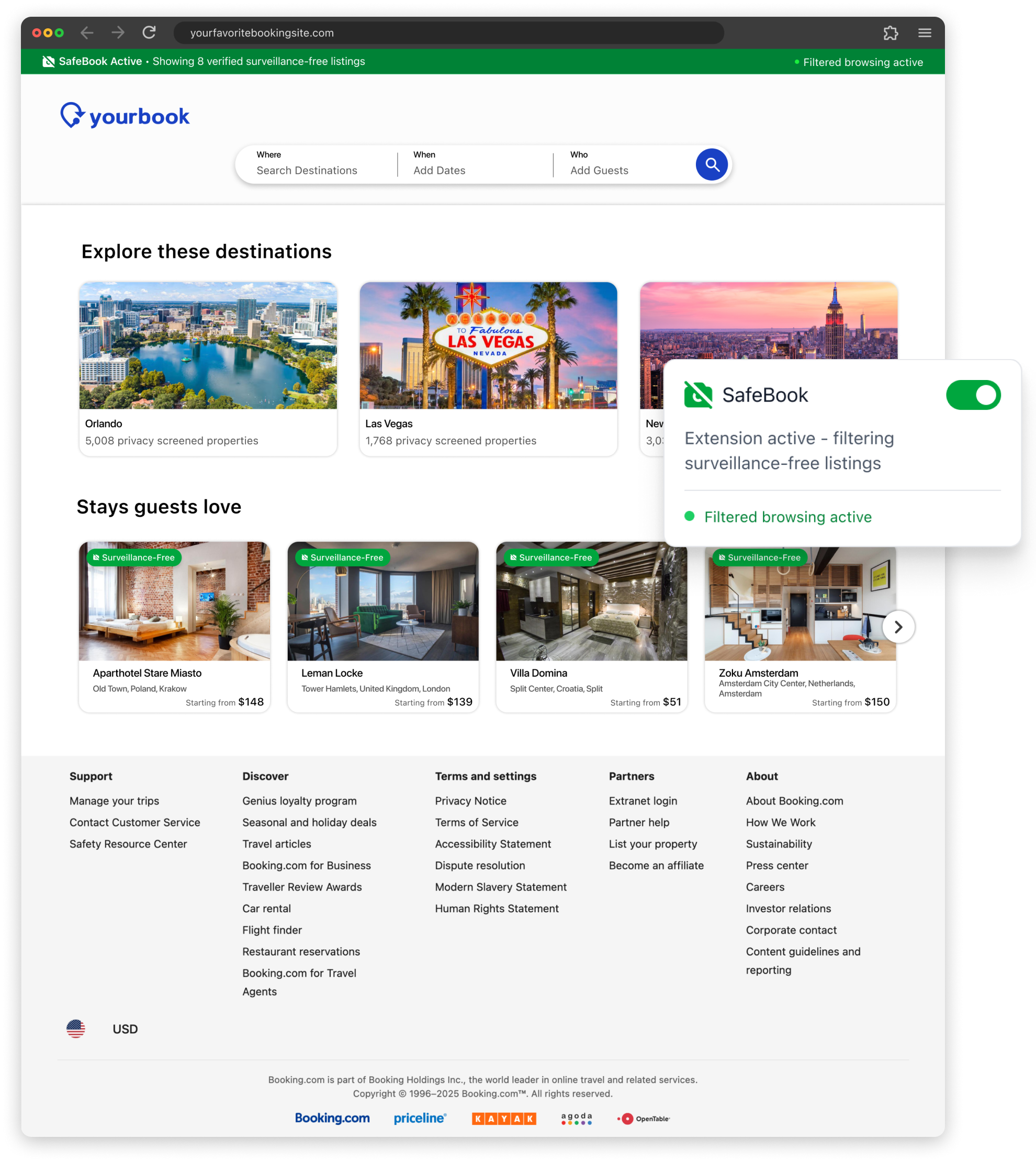This screenshot has width=1036, height=1162.
Task: Turn off the SafeBook extension toggle
Action: click(973, 395)
